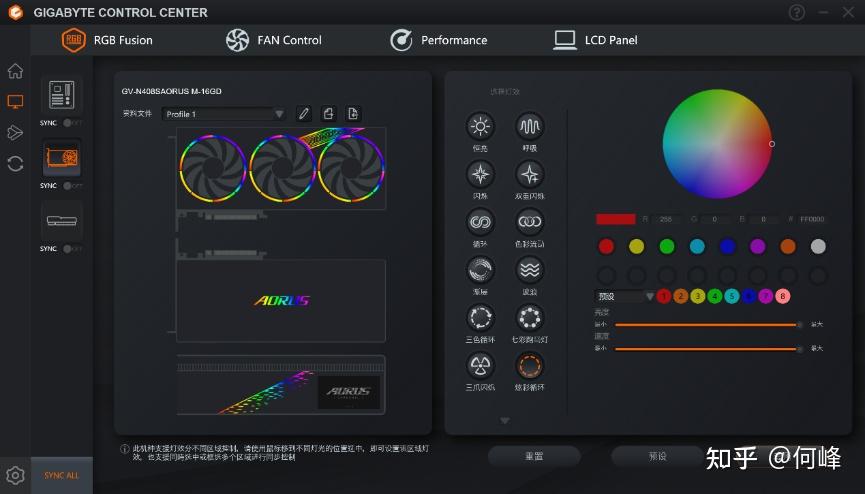The height and width of the screenshot is (494, 865).
Task: Choose the highlighted 炫彩循环 orange ring effect
Action: [530, 365]
